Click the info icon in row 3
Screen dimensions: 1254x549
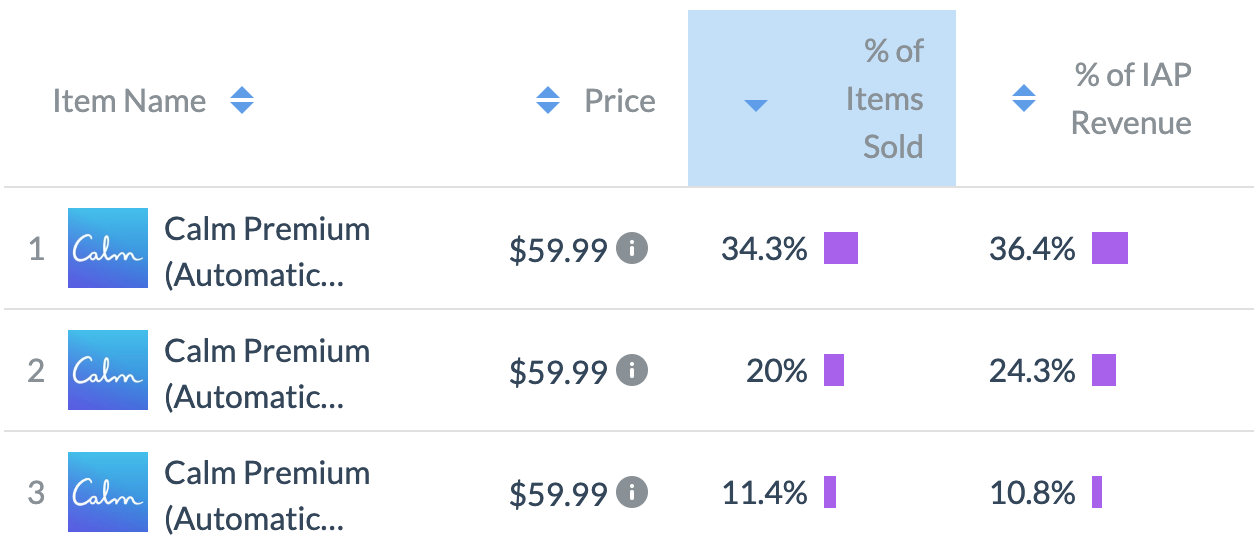pos(631,493)
